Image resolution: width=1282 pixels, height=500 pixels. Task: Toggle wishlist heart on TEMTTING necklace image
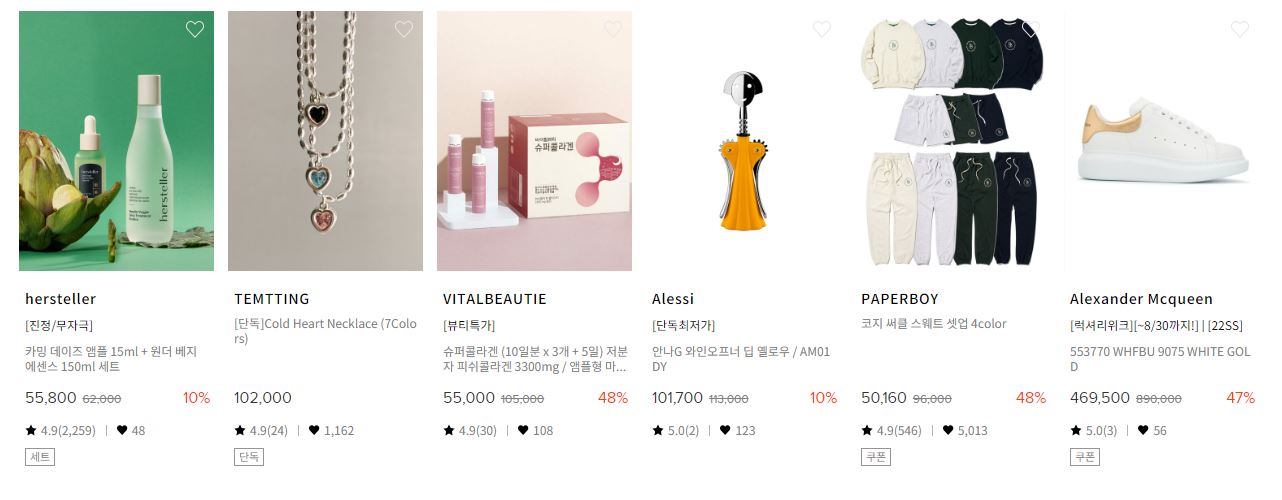coord(404,29)
